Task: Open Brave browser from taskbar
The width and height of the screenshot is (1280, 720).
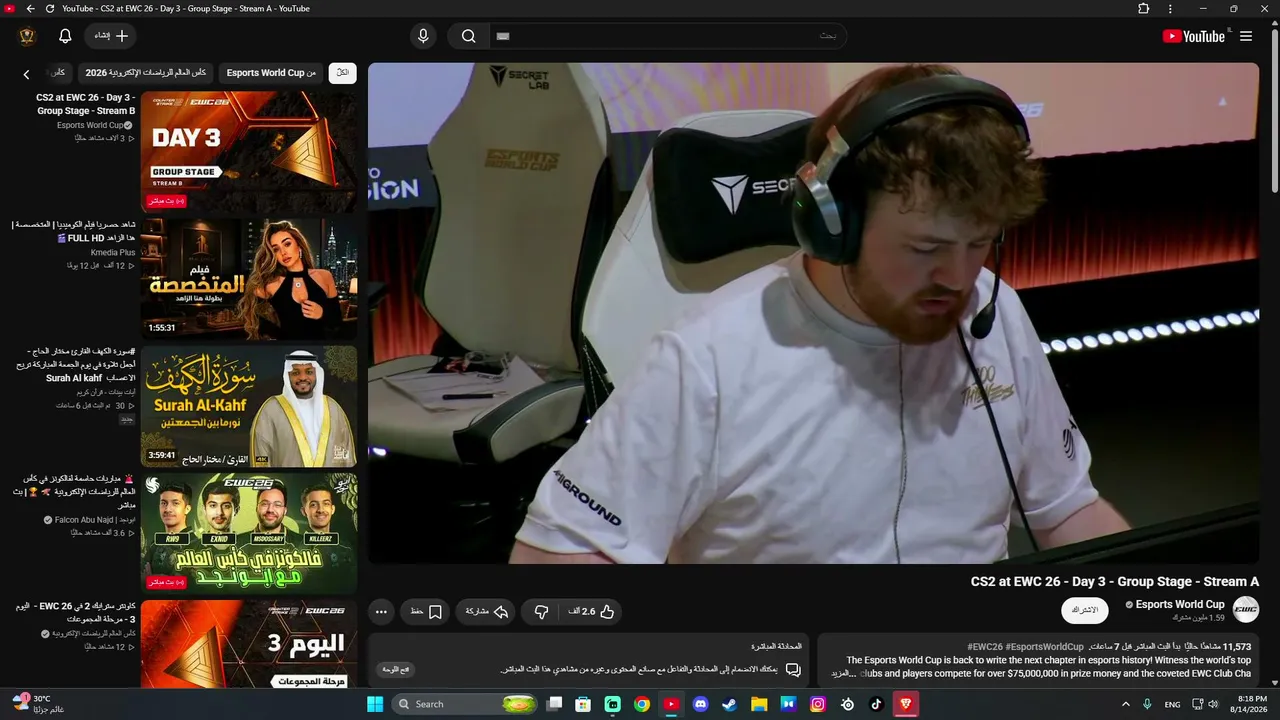Action: tap(906, 704)
